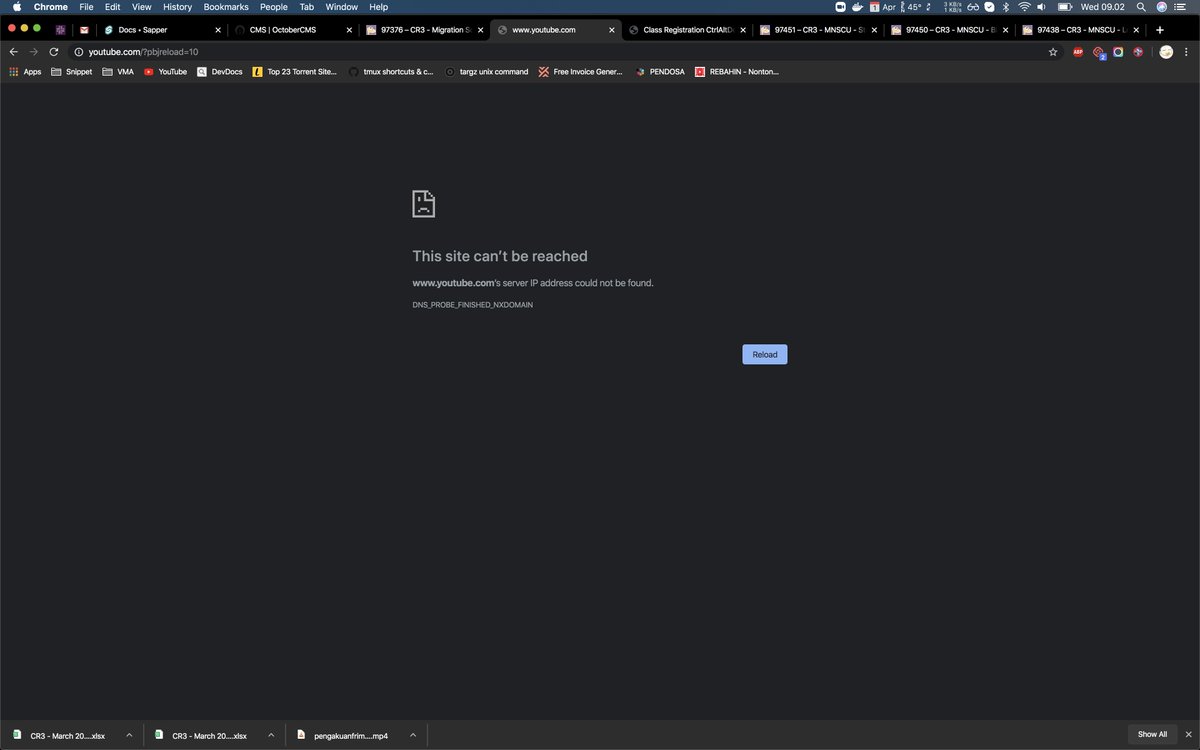Open the red extension with badge 2
This screenshot has height=750, width=1200.
point(1099,52)
